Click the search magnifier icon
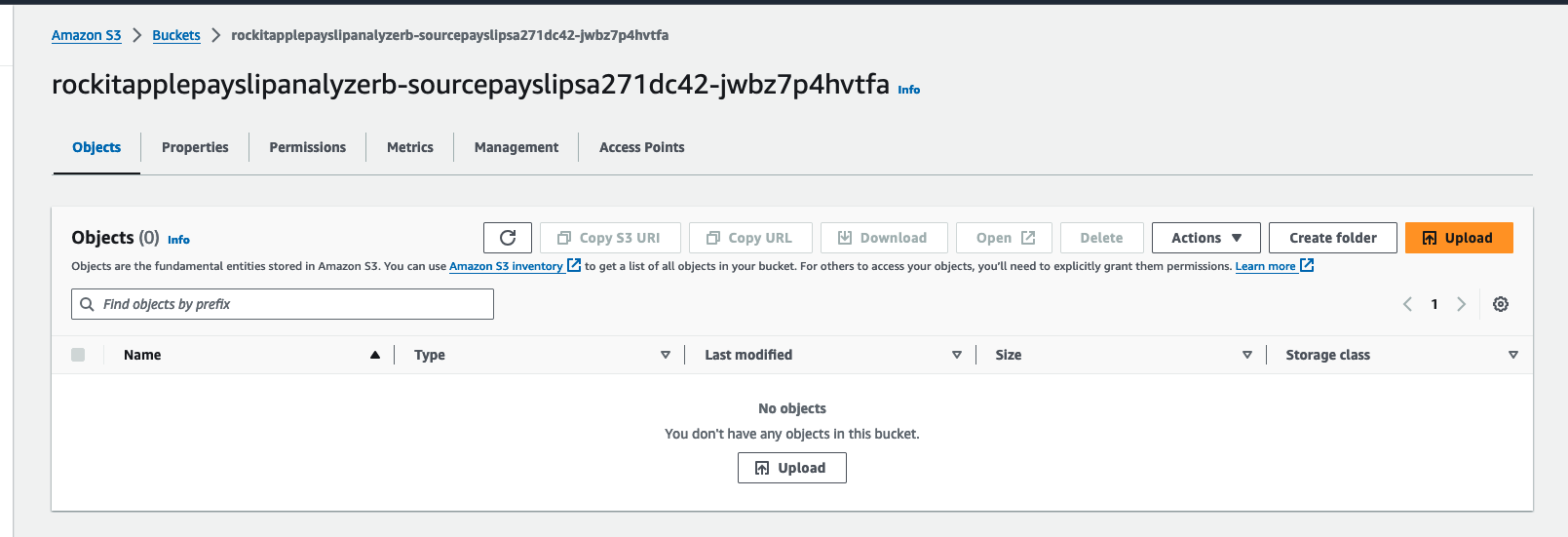The image size is (1568, 537). 87,304
